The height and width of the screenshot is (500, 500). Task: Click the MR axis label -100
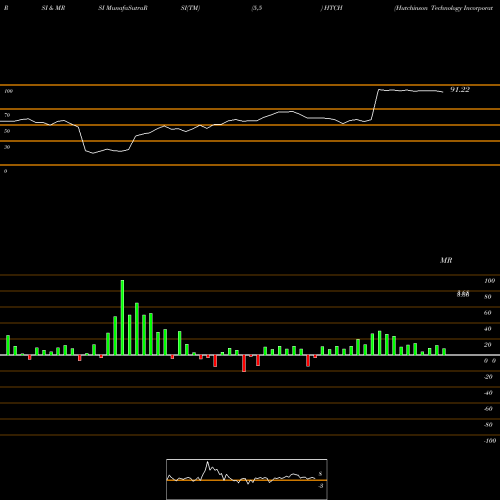[x=490, y=441]
